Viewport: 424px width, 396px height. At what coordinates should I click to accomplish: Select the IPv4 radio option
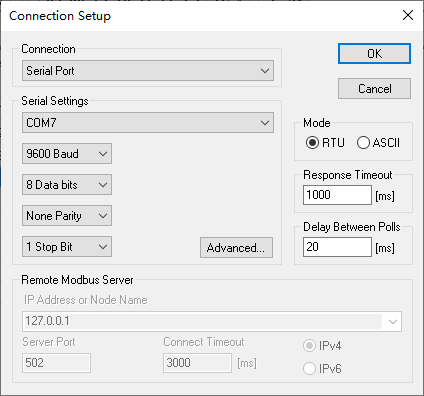309,346
